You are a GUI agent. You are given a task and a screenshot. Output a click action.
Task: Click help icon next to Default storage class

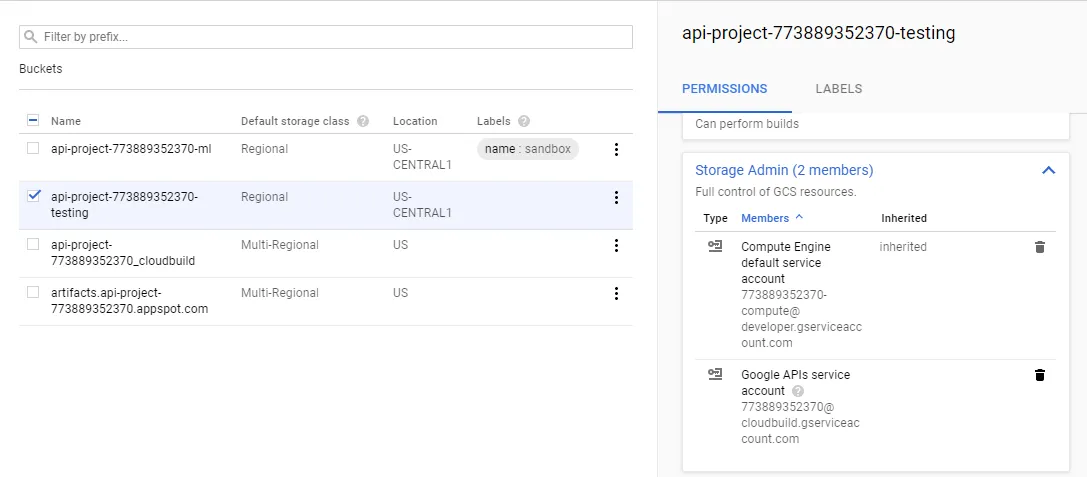click(x=363, y=121)
